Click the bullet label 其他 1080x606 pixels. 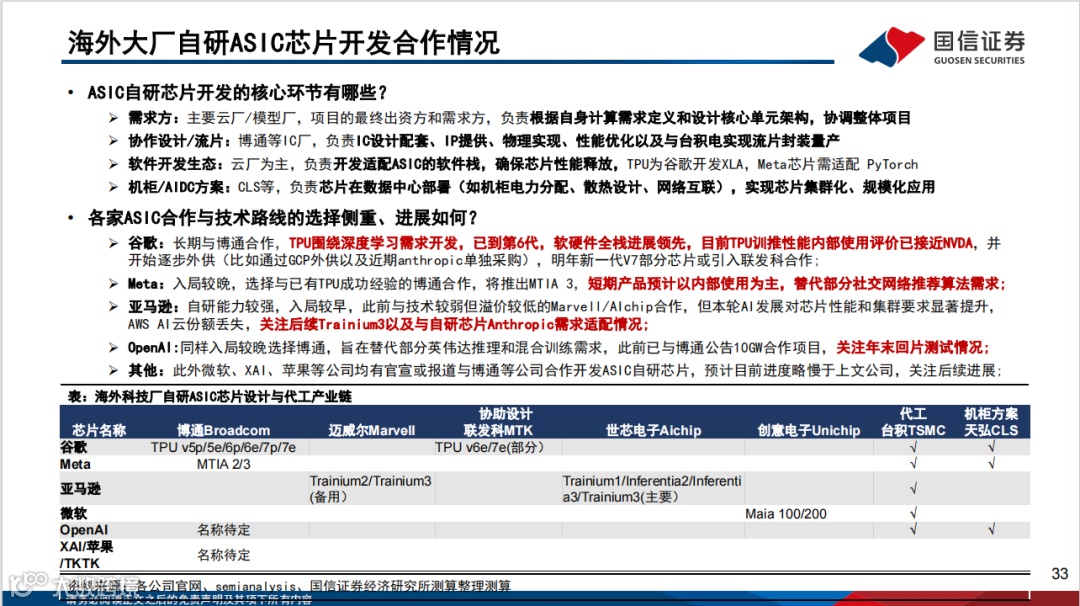145,370
